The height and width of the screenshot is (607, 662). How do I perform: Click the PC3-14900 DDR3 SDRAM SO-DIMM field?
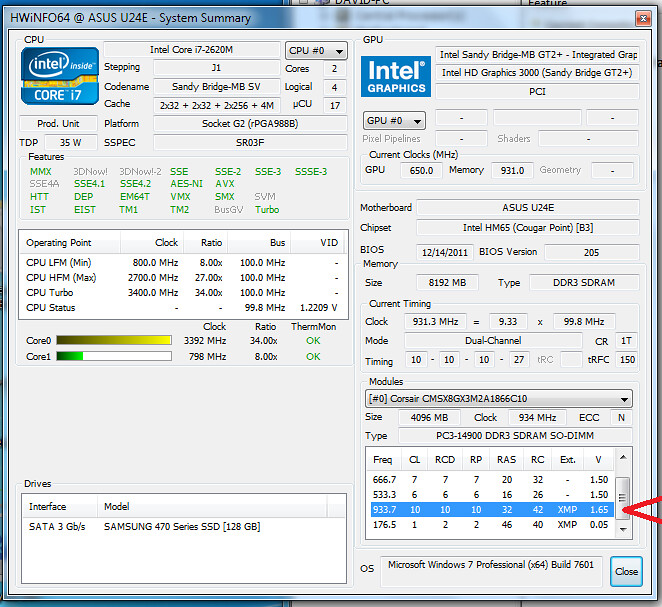(x=515, y=435)
